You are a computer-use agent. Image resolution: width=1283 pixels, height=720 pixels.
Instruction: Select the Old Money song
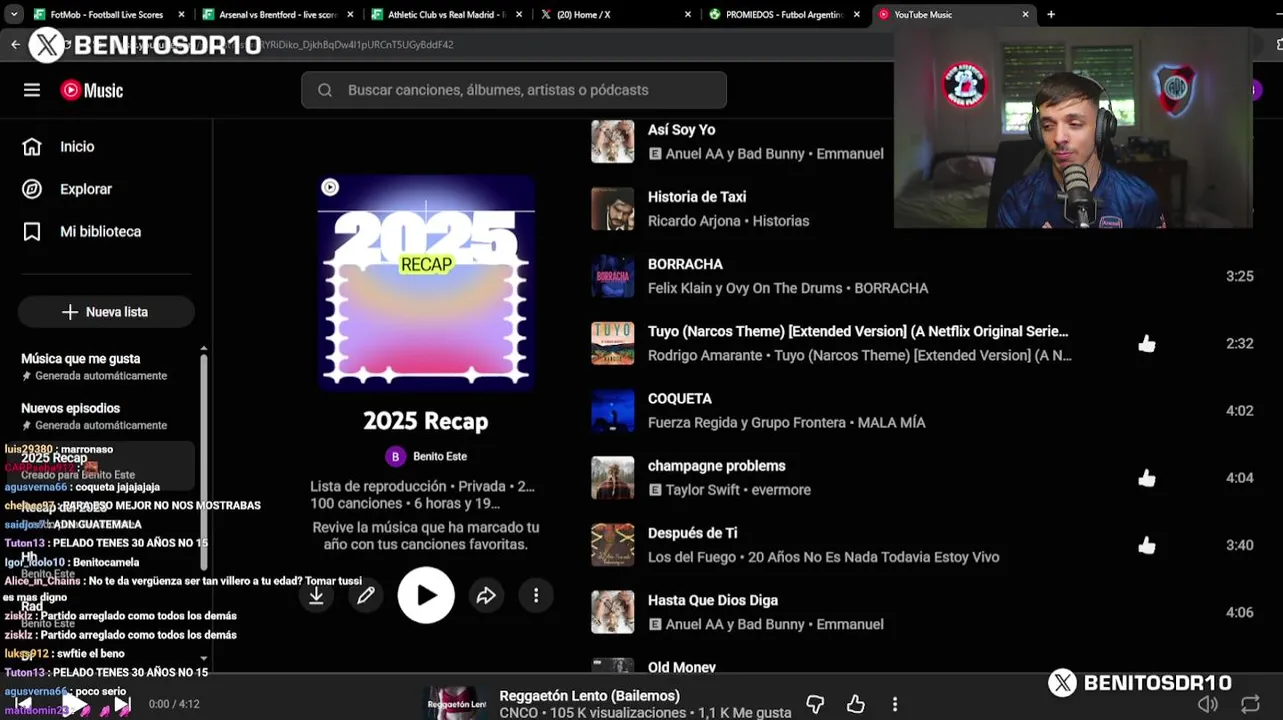(682, 667)
